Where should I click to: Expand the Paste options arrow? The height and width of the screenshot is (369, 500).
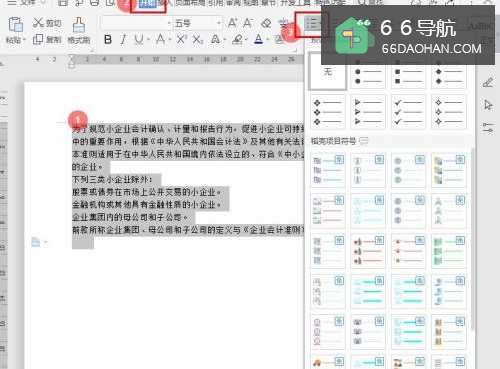pos(24,40)
